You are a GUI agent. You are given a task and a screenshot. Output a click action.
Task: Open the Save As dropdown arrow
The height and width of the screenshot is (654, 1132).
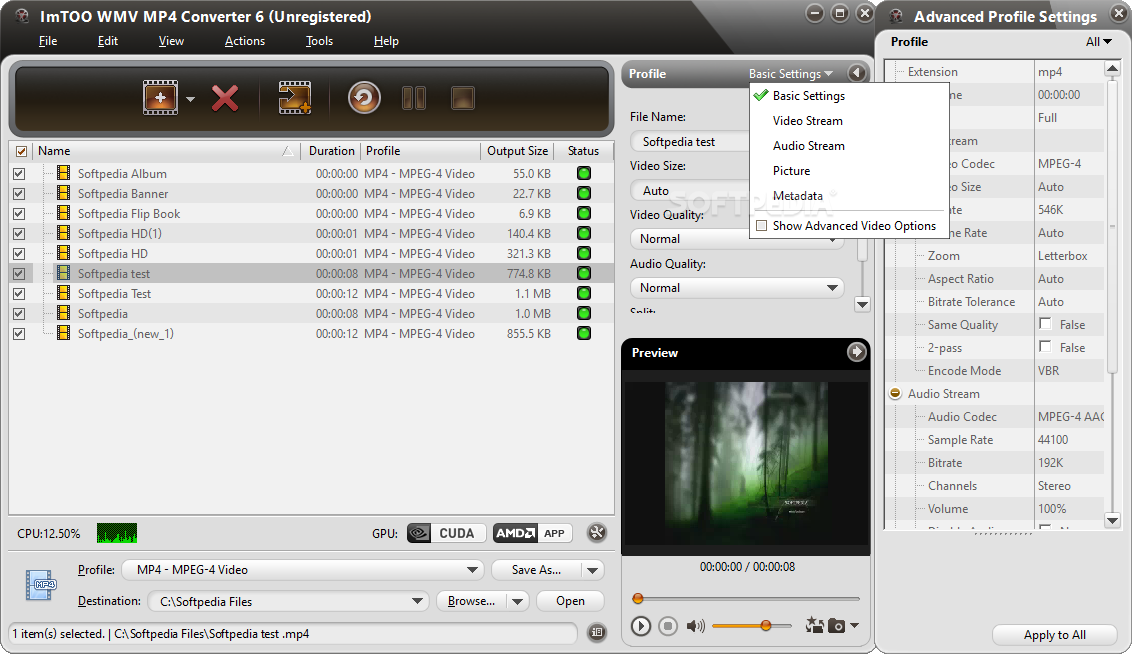(593, 570)
